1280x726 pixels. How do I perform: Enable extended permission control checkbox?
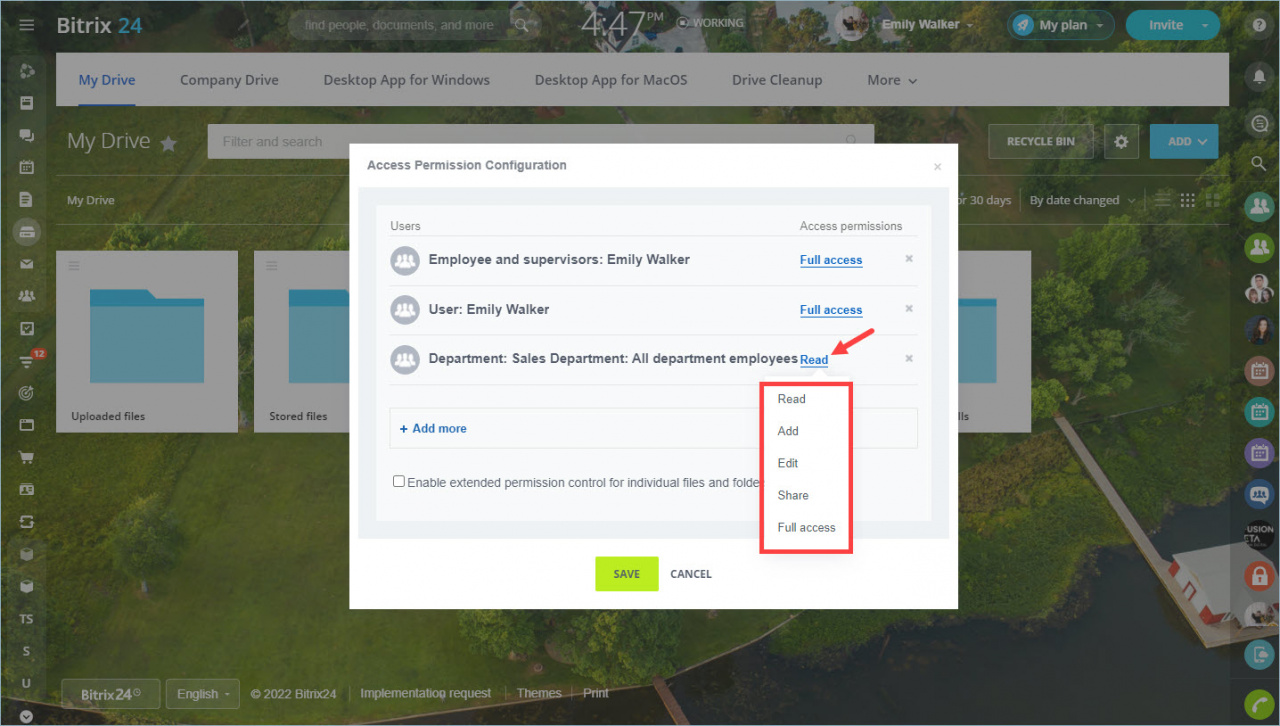tap(399, 481)
